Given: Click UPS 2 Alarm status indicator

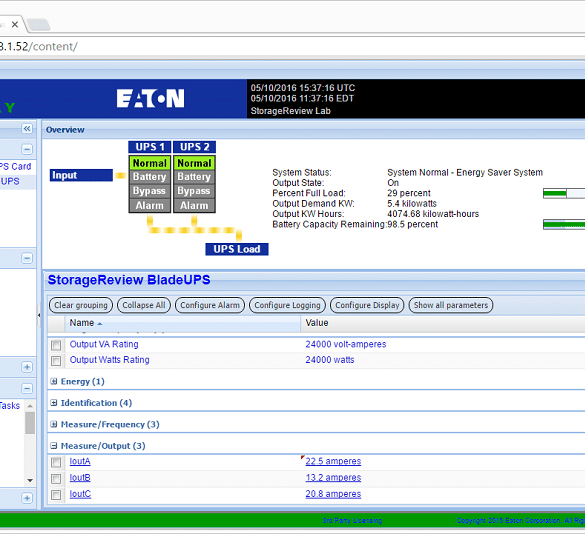Looking at the screenshot, I should tap(194, 206).
